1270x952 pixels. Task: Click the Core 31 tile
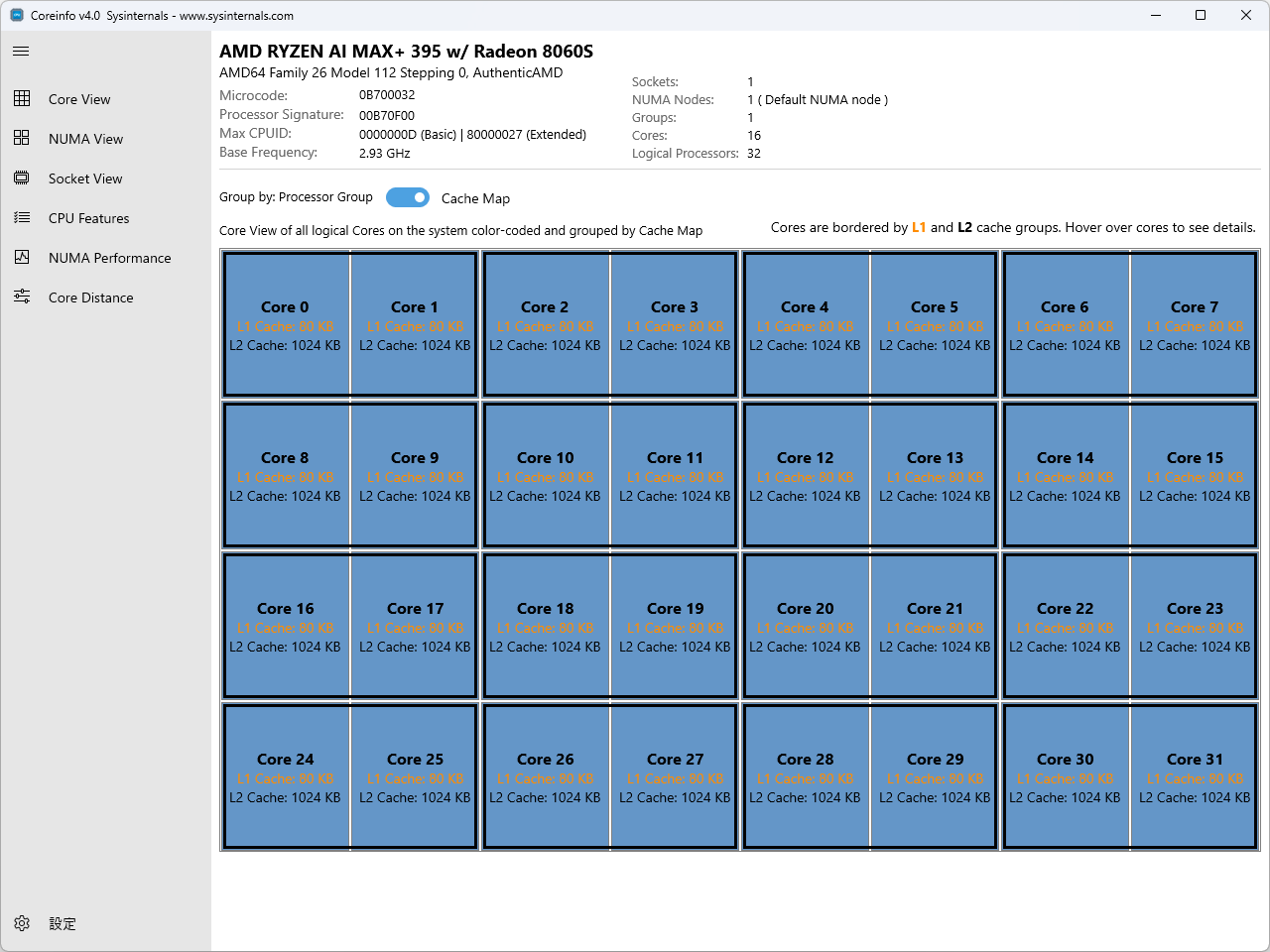(x=1194, y=775)
